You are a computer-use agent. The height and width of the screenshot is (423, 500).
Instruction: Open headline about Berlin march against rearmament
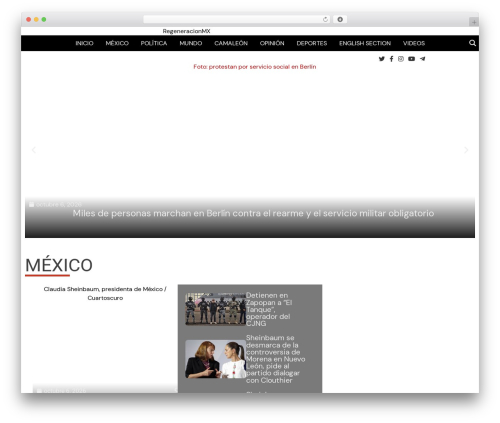(253, 213)
